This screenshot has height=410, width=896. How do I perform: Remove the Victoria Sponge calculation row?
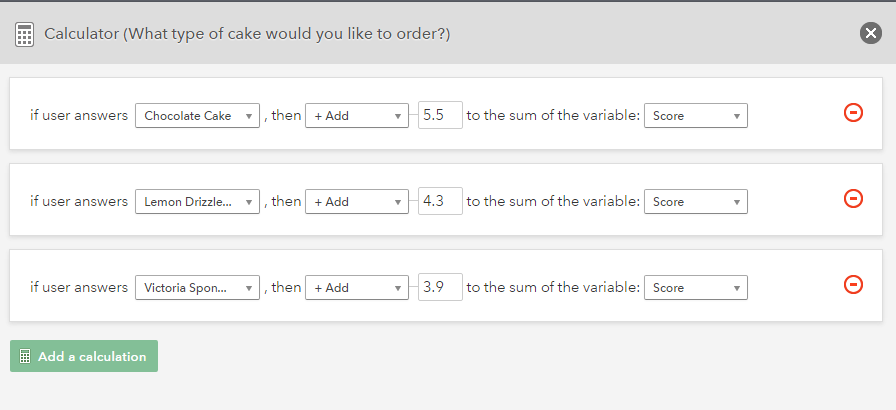tap(853, 285)
